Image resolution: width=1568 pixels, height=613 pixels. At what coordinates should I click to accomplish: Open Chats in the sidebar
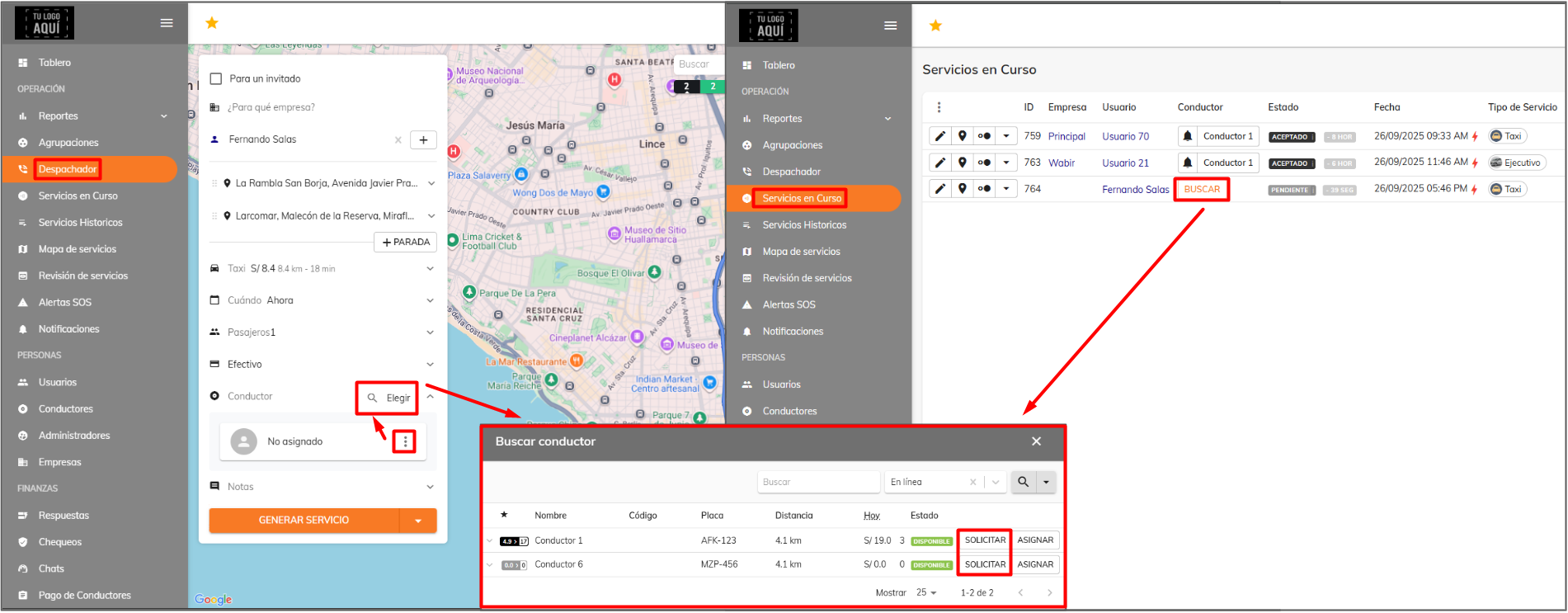click(x=51, y=568)
